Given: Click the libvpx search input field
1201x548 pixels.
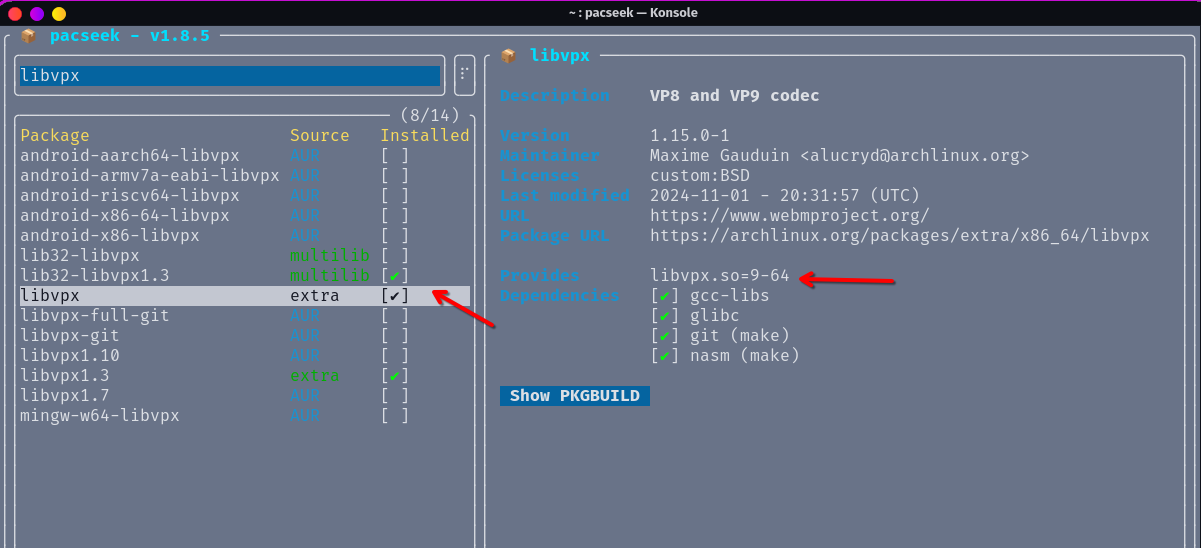Looking at the screenshot, I should click(229, 76).
